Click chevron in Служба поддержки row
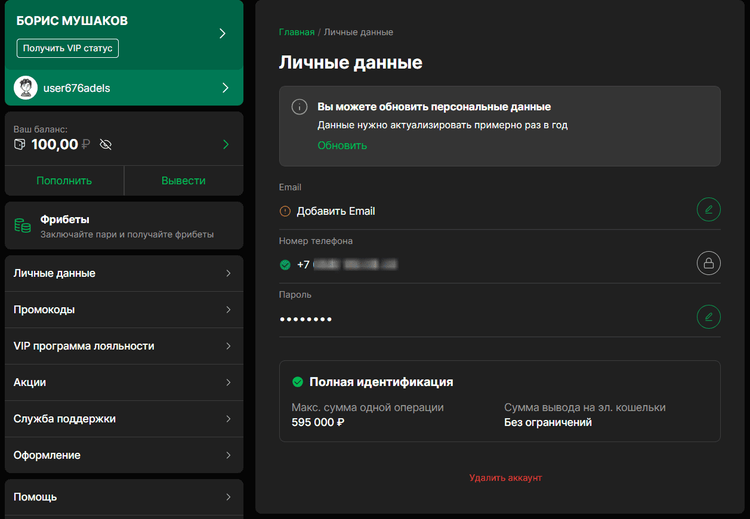Viewport: 750px width, 519px height. (228, 419)
